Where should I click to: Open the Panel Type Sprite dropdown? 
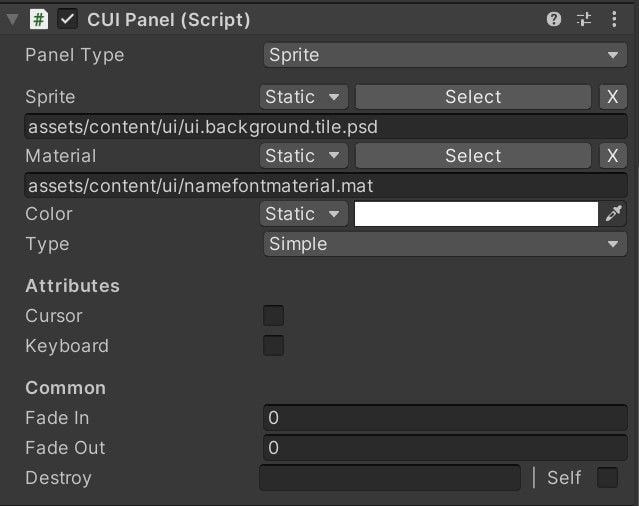tap(445, 55)
